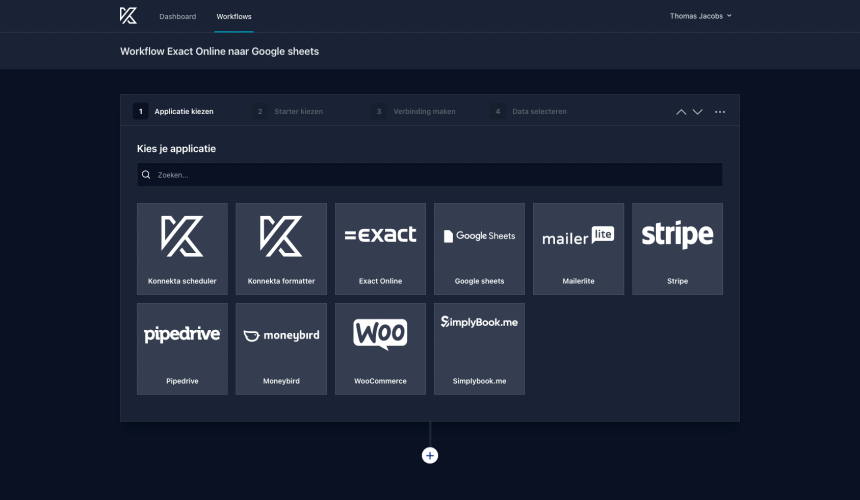Pick the Mailerlite application
The width and height of the screenshot is (860, 500).
click(579, 249)
